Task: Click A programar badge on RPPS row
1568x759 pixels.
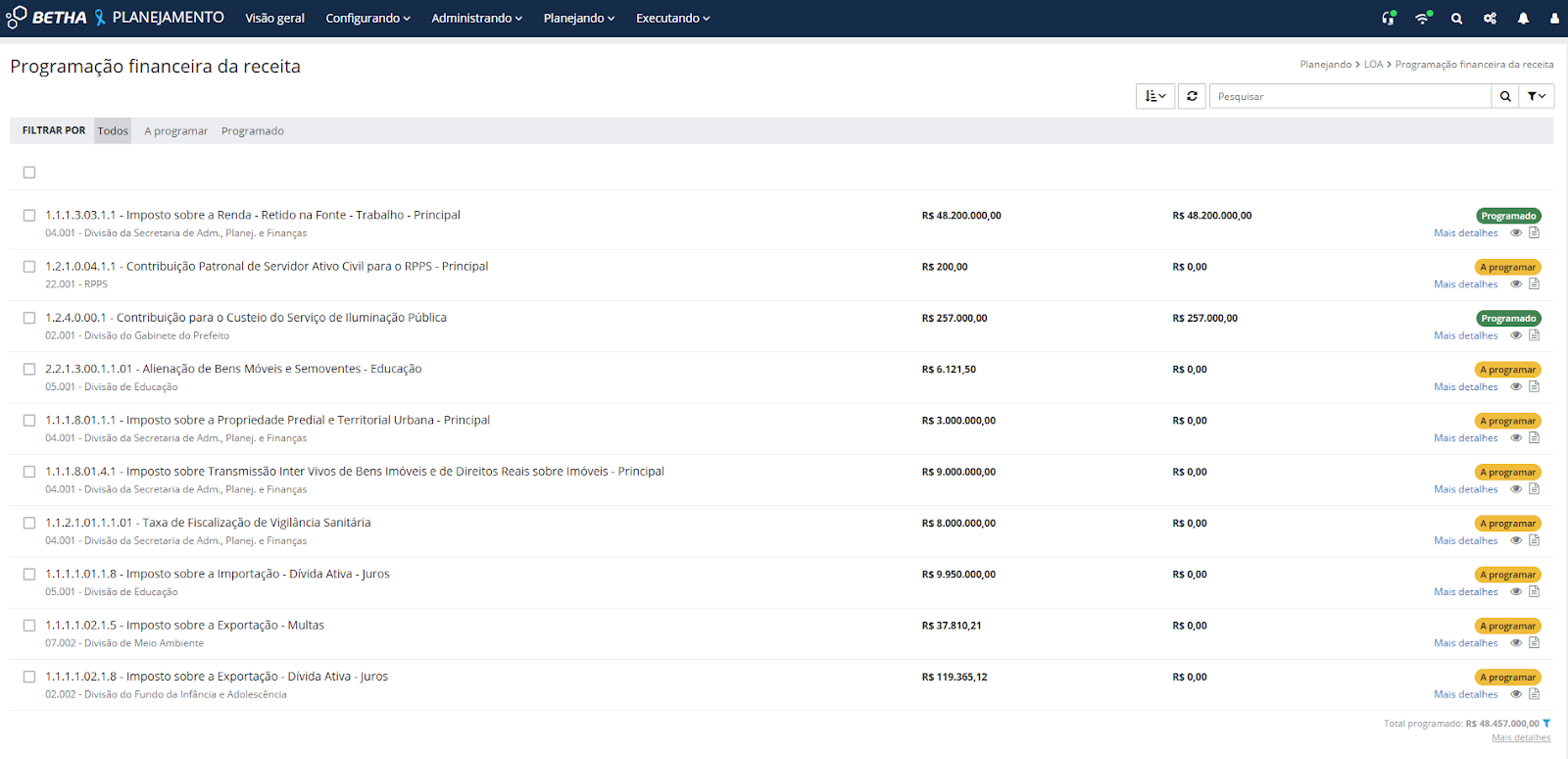Action: click(1507, 267)
